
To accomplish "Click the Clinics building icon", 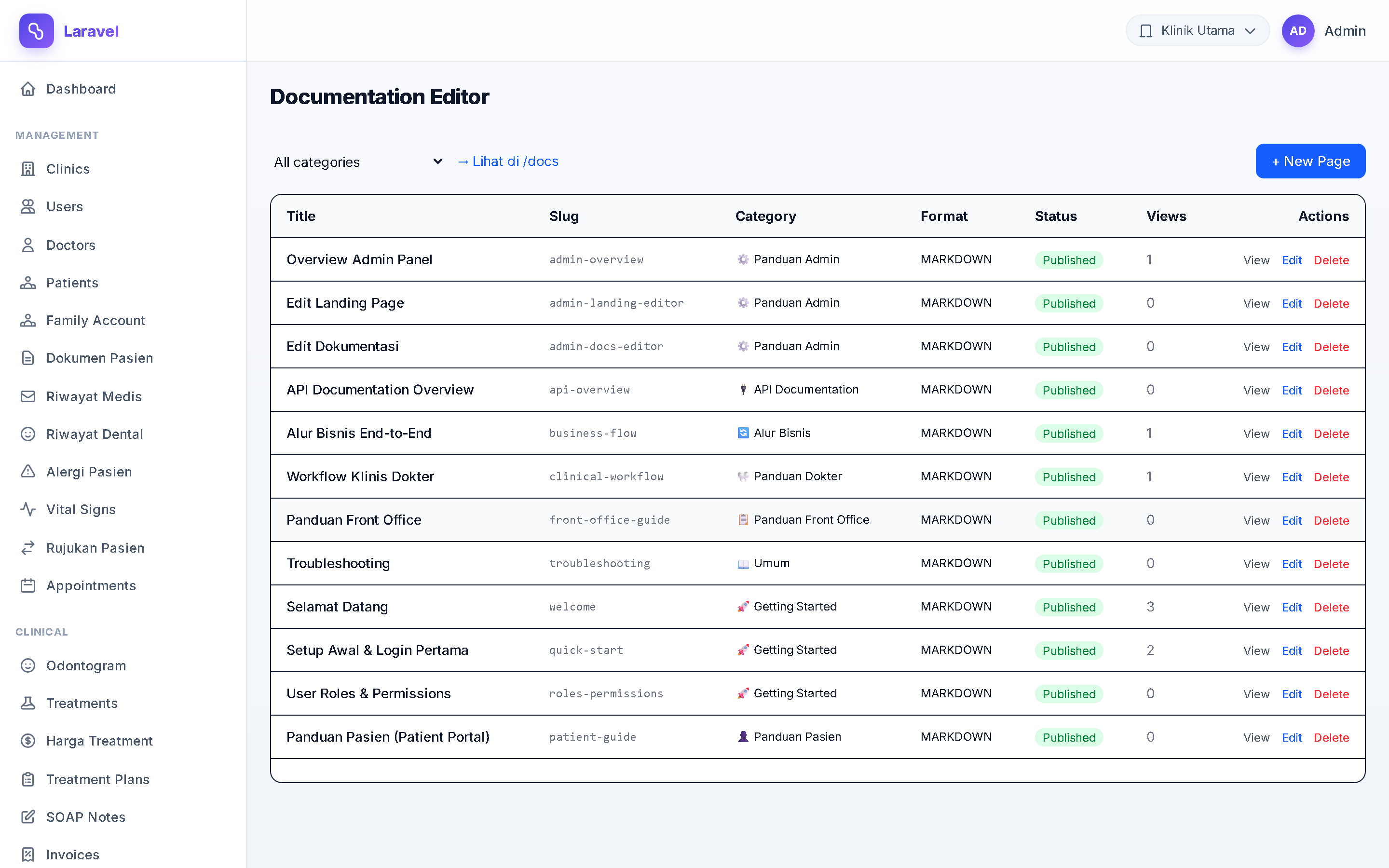I will click(28, 169).
